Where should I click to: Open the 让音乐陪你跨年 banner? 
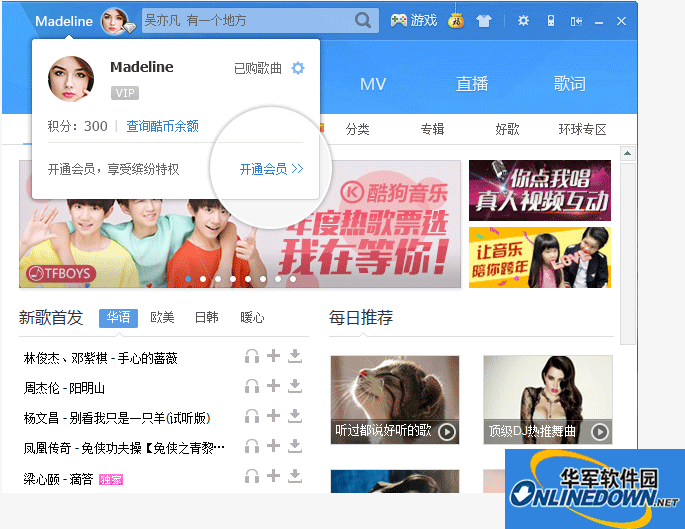[x=540, y=257]
